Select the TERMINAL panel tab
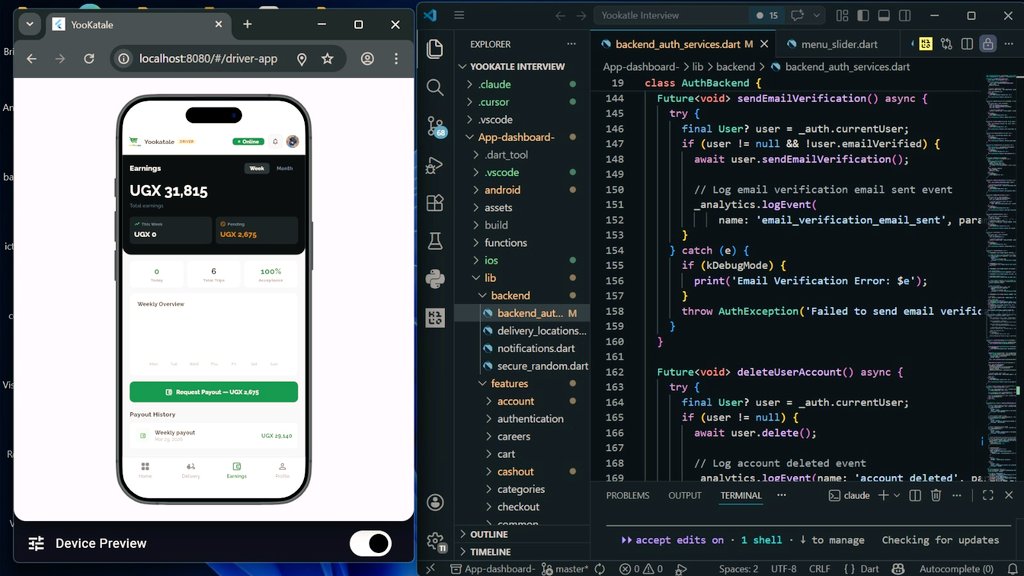Image resolution: width=1024 pixels, height=576 pixels. pos(741,496)
